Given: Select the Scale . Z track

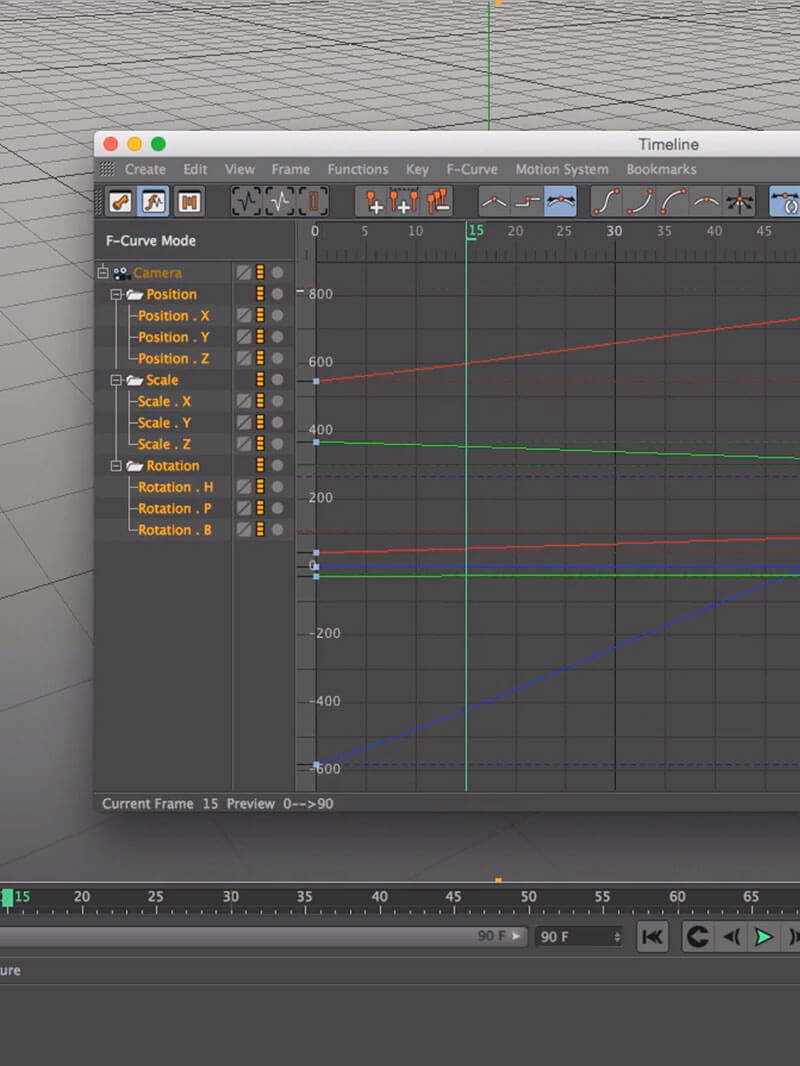Looking at the screenshot, I should point(164,444).
